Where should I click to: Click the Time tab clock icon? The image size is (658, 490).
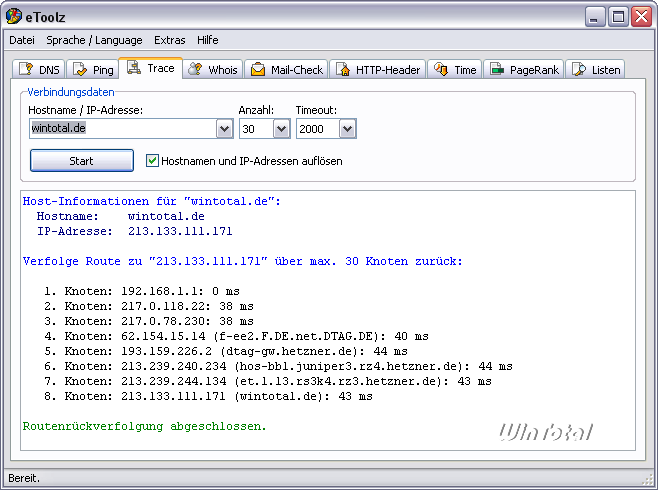441,69
